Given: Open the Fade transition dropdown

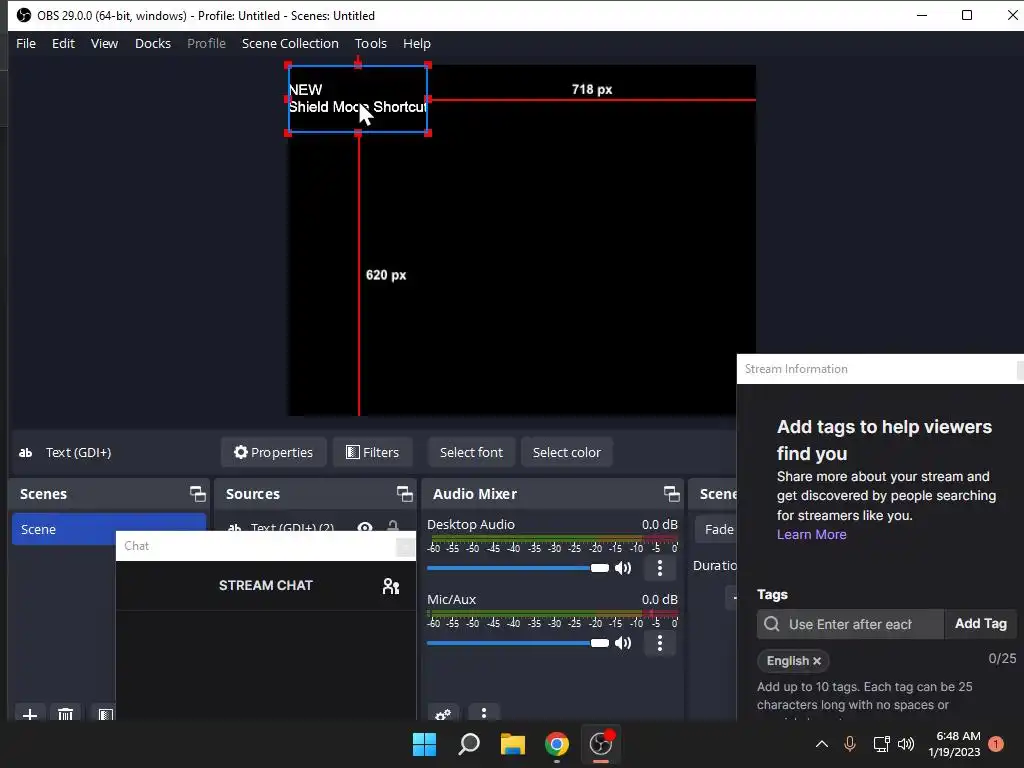Looking at the screenshot, I should coord(716,529).
